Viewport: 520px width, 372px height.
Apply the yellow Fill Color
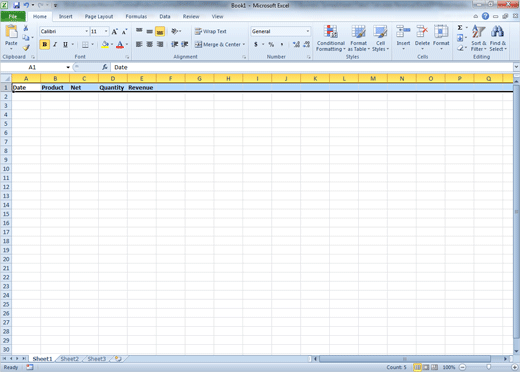tap(105, 44)
